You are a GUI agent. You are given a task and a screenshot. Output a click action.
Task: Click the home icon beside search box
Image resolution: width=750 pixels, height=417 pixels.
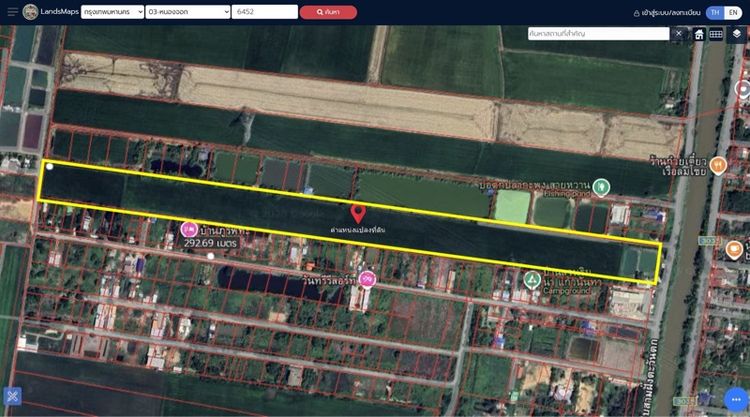[699, 34]
